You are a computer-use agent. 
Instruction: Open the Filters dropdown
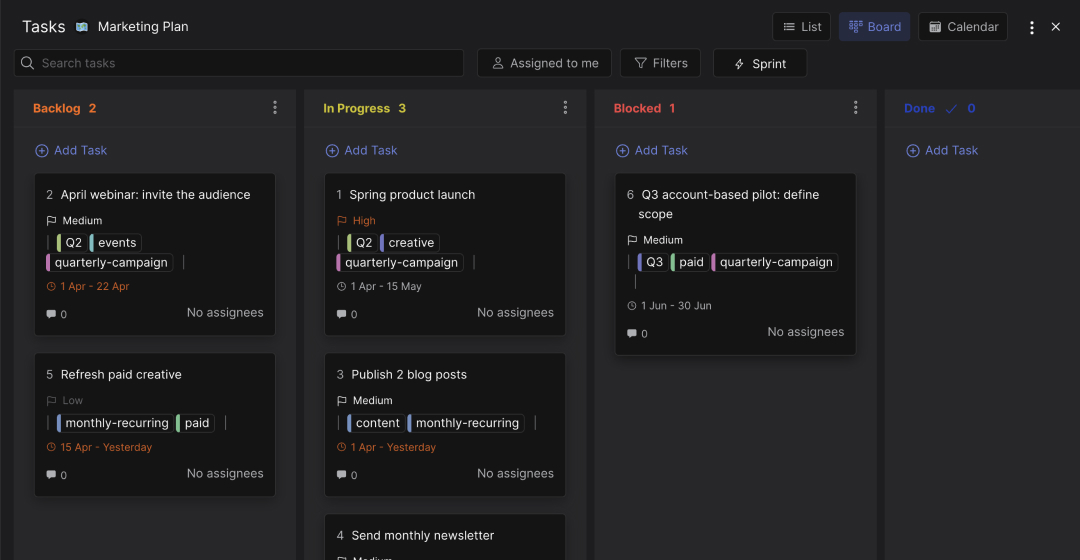661,63
